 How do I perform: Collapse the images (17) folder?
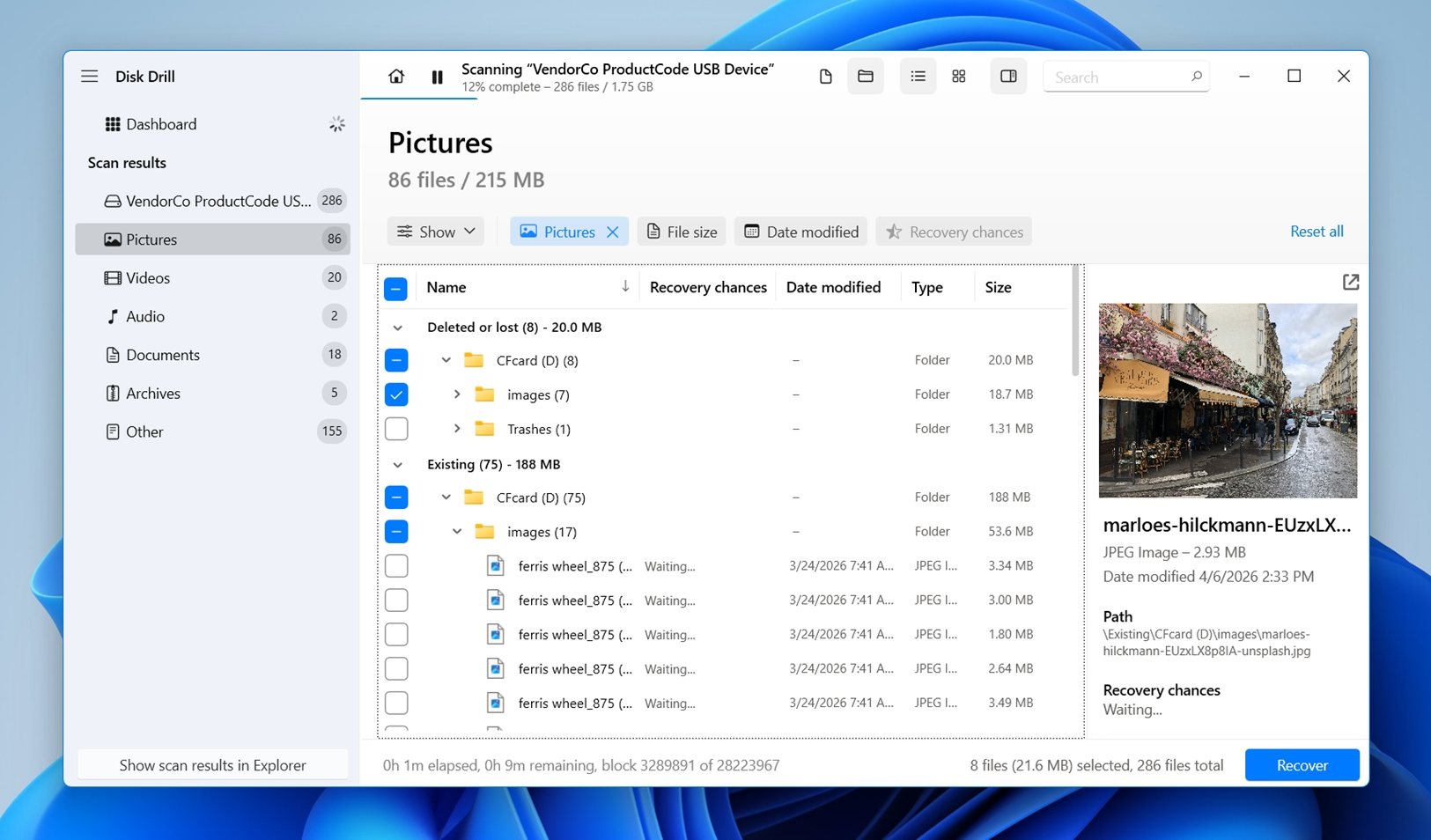click(457, 532)
